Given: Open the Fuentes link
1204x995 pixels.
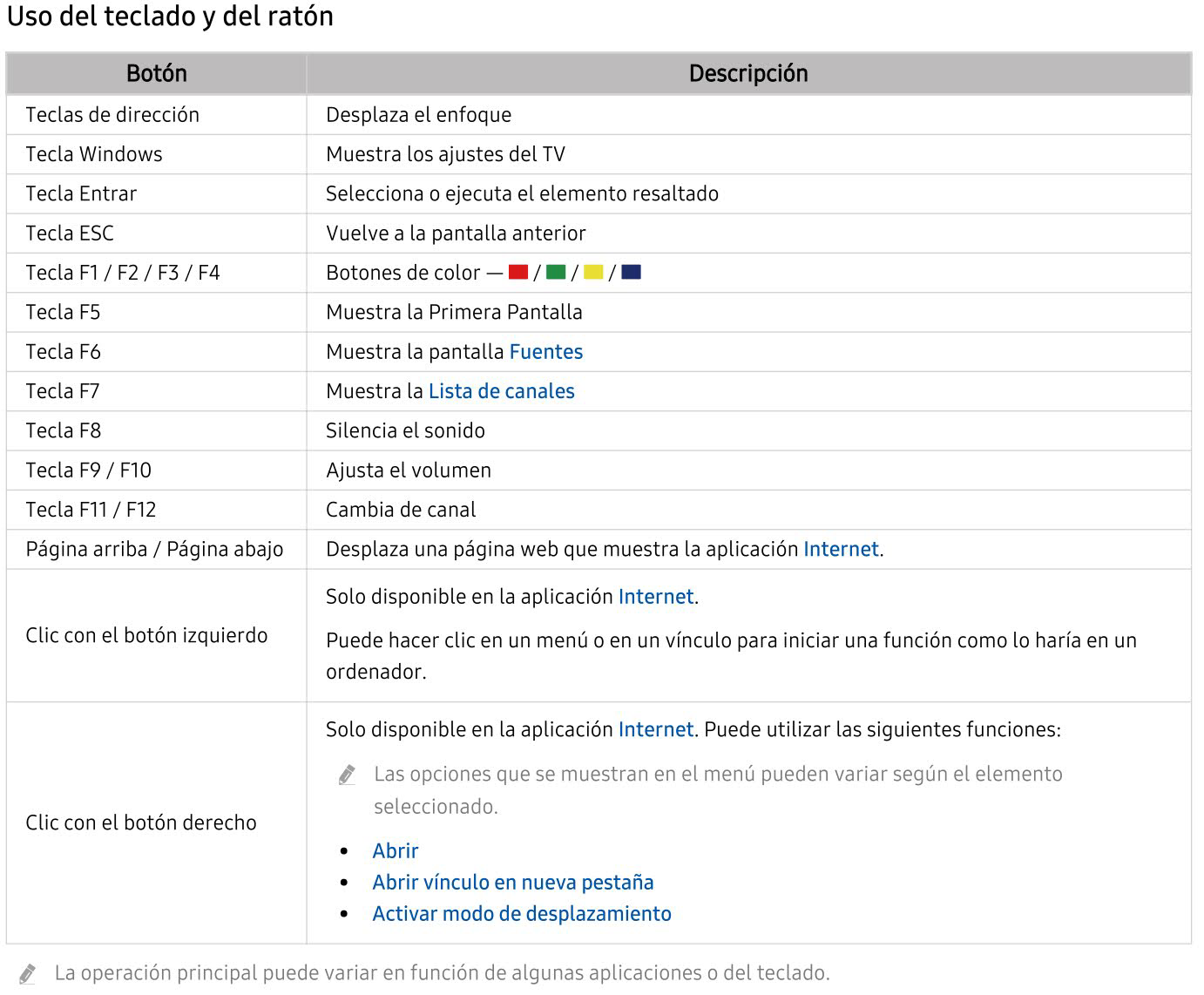Looking at the screenshot, I should pyautogui.click(x=546, y=352).
